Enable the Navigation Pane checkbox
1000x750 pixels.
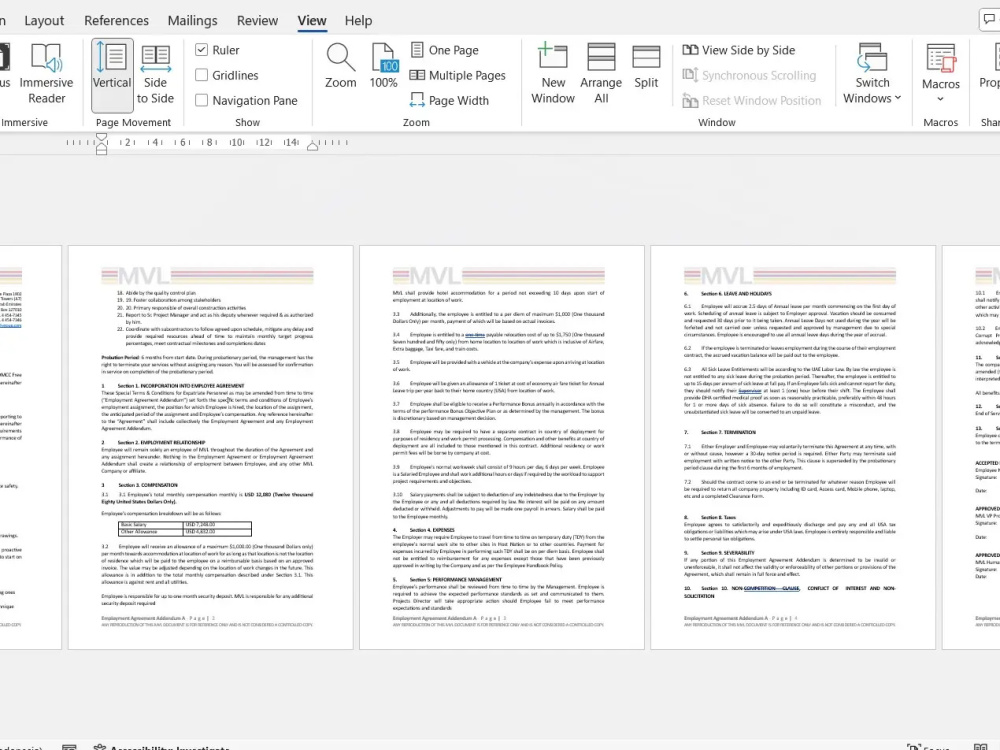tap(202, 100)
